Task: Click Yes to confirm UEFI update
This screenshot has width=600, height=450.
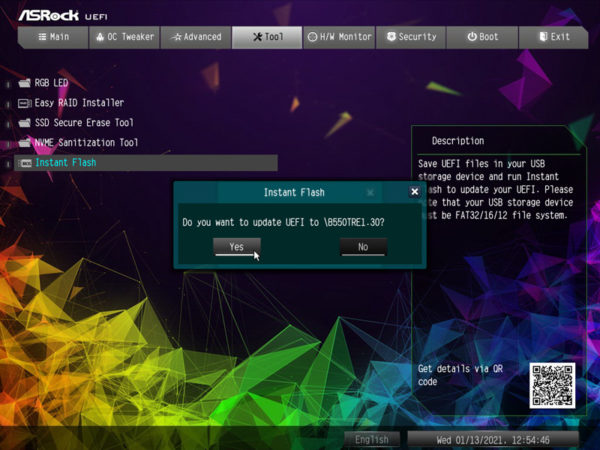Action: 237,246
